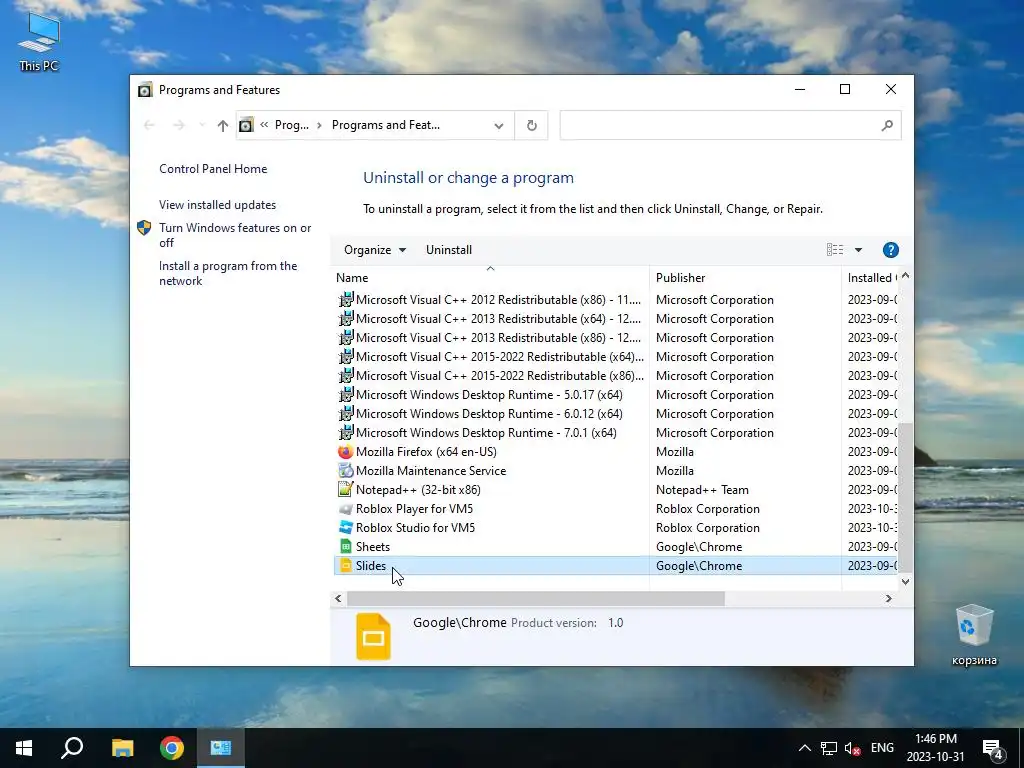This screenshot has width=1024, height=768.
Task: Click the Mozilla Maintenance Service icon
Action: click(x=345, y=471)
